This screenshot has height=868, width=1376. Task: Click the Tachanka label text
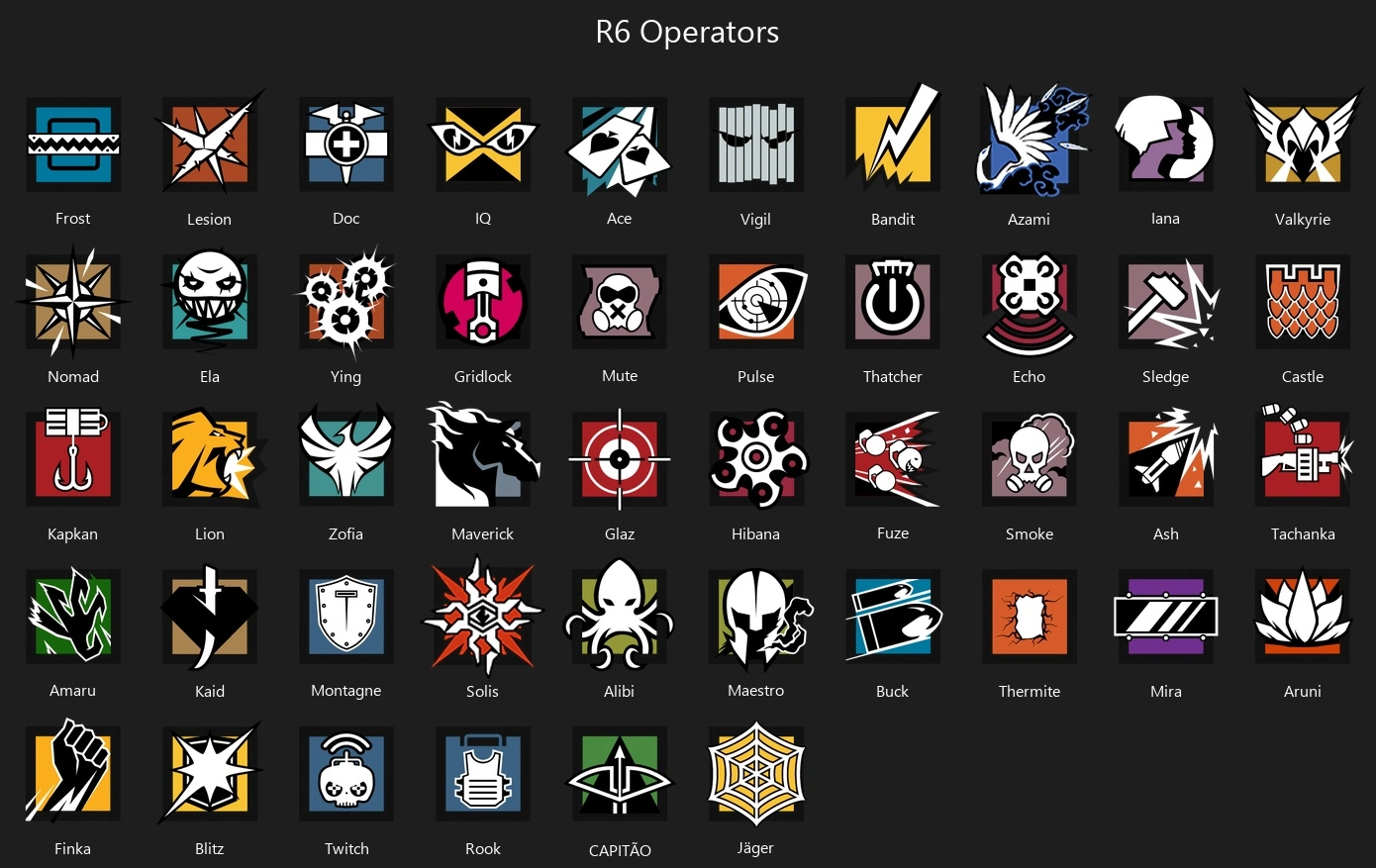click(1303, 533)
